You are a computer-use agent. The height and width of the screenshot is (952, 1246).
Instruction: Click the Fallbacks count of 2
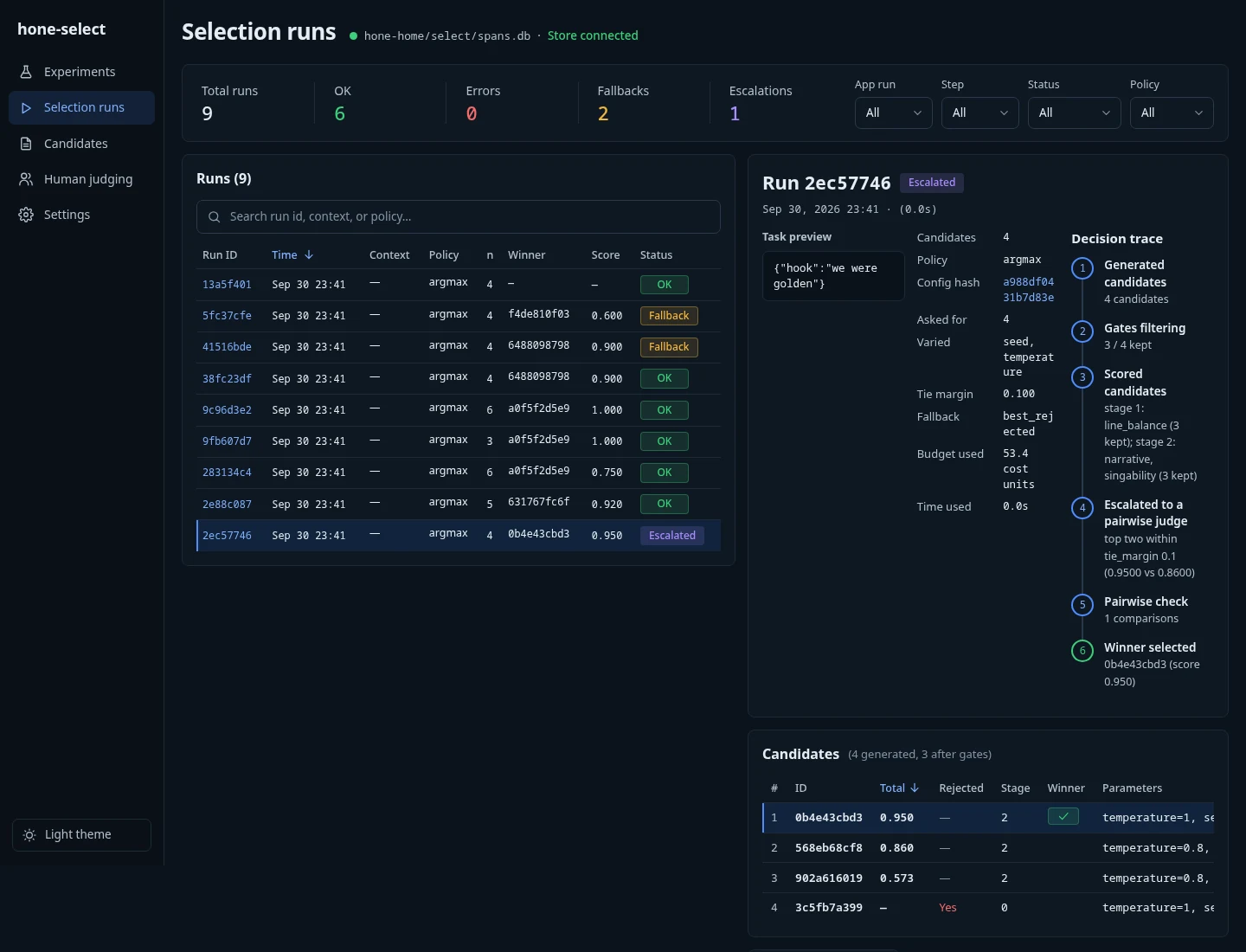(x=603, y=113)
